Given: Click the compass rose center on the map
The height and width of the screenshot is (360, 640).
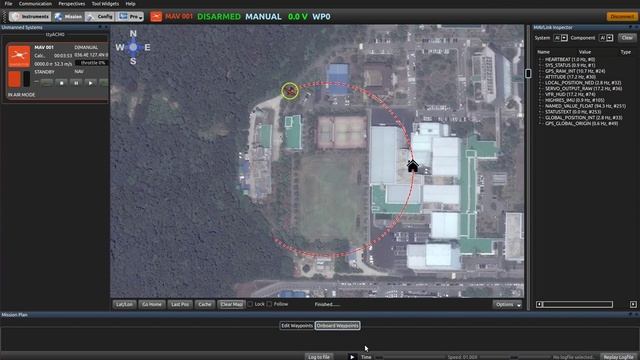Looking at the screenshot, I should click(133, 47).
